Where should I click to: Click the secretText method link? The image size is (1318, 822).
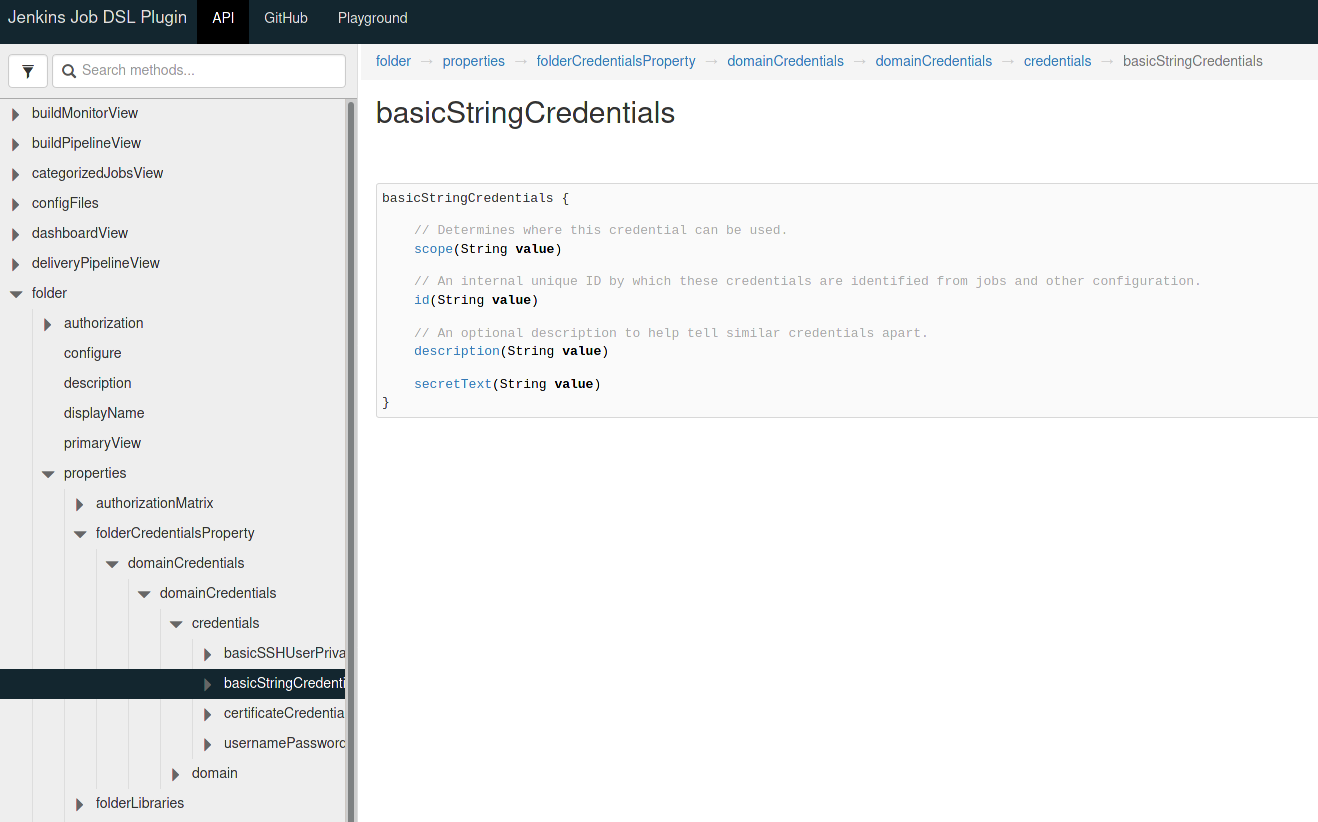coord(452,384)
